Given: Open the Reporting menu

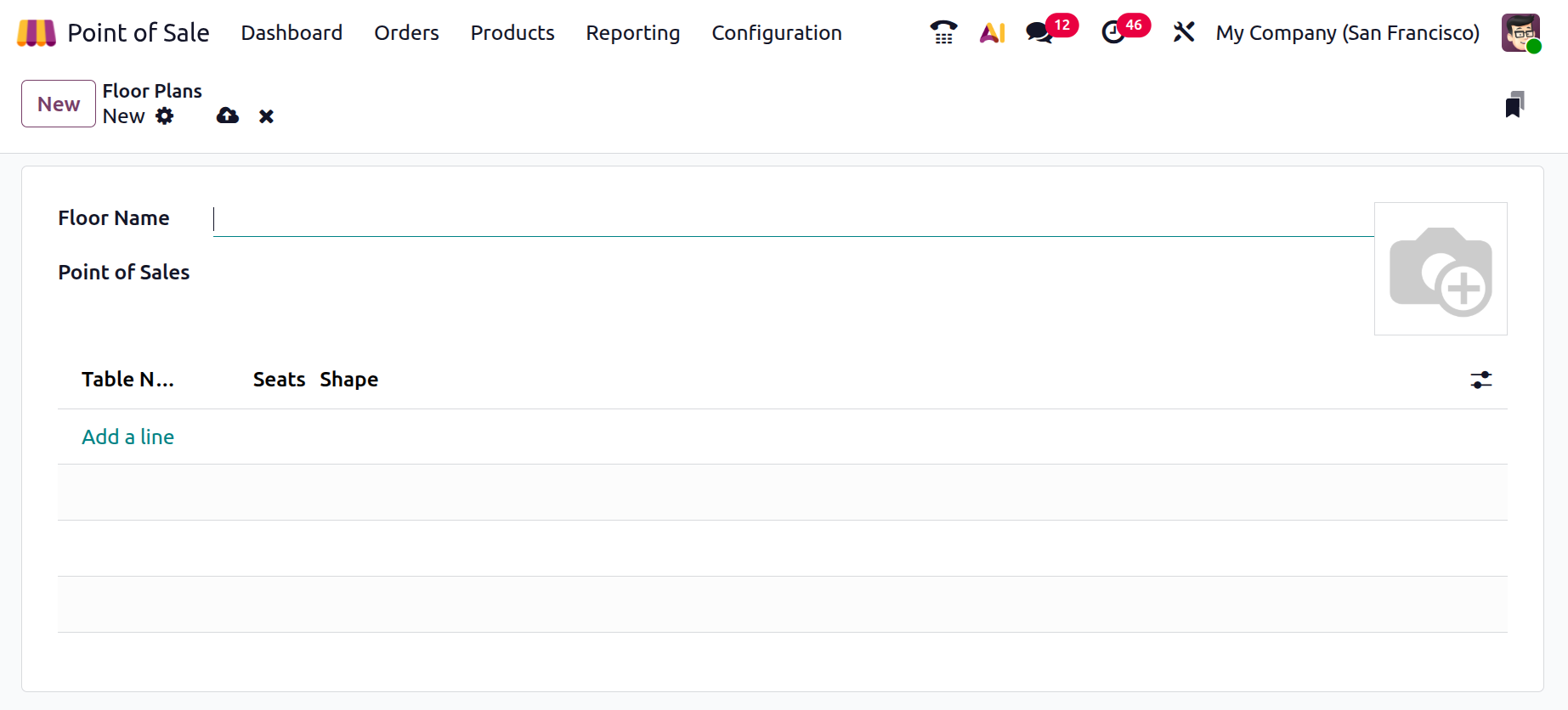Looking at the screenshot, I should 632,33.
